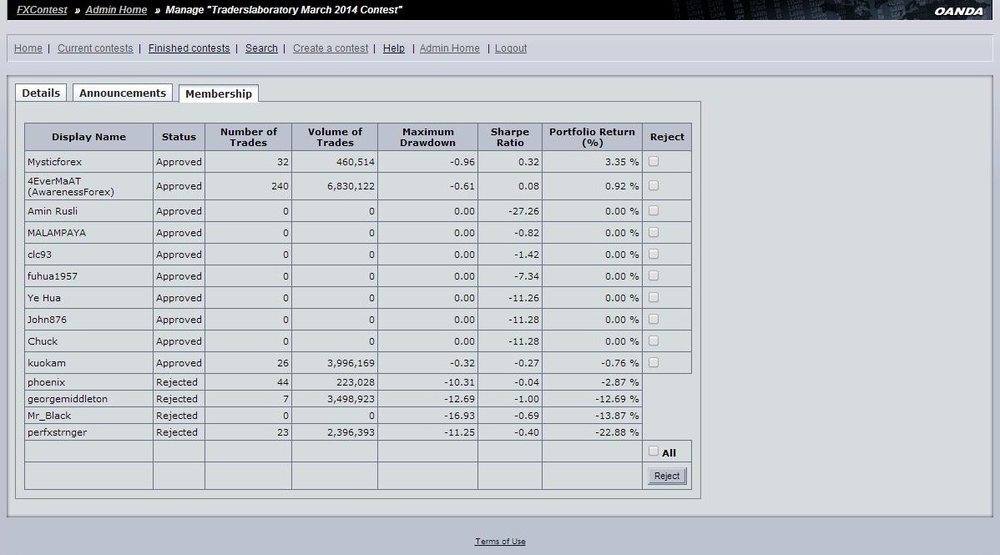The image size is (1000, 555).
Task: Click the Sharpe Ratio header
Action: (x=510, y=137)
